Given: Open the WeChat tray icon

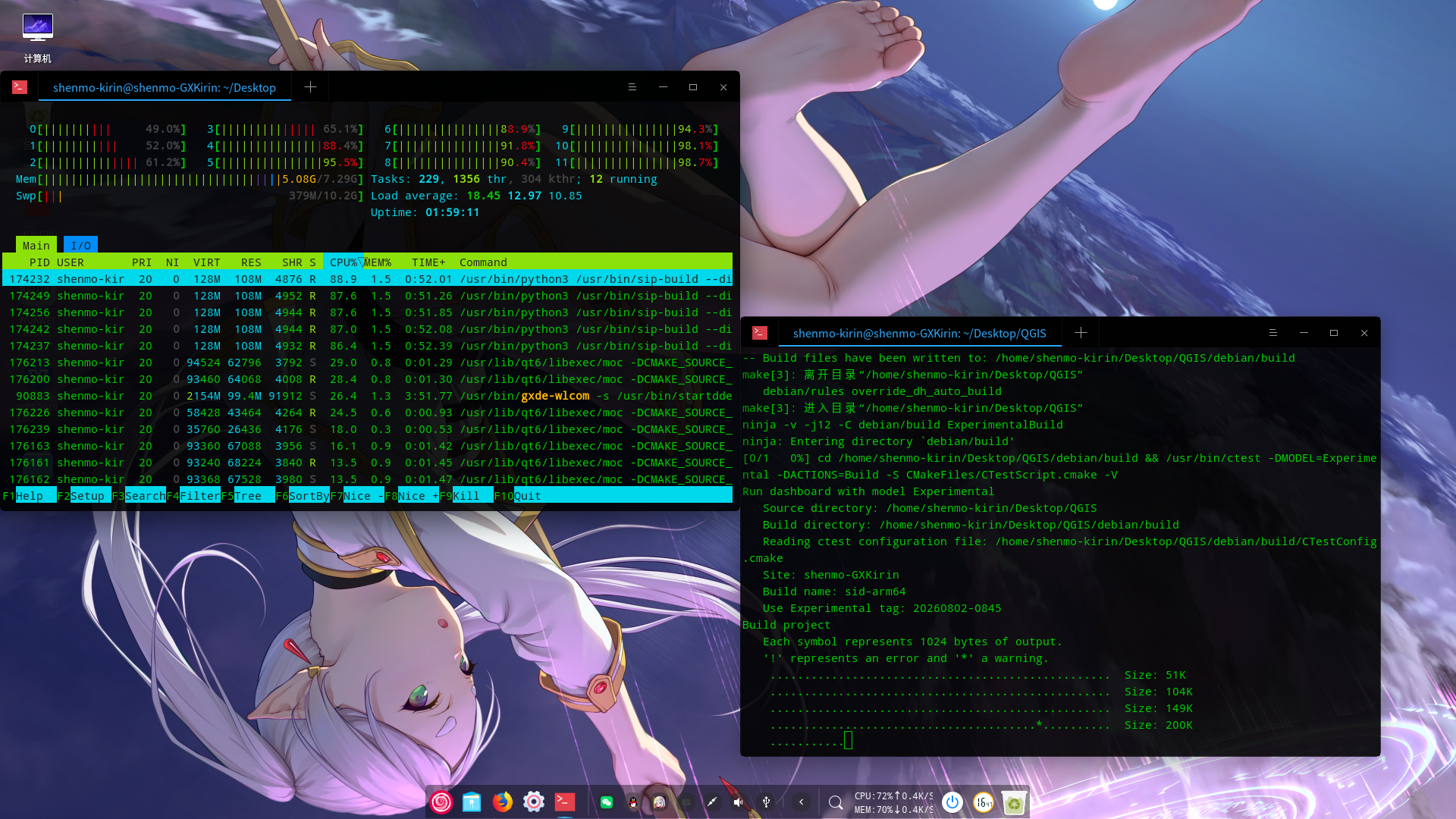Looking at the screenshot, I should point(607,802).
